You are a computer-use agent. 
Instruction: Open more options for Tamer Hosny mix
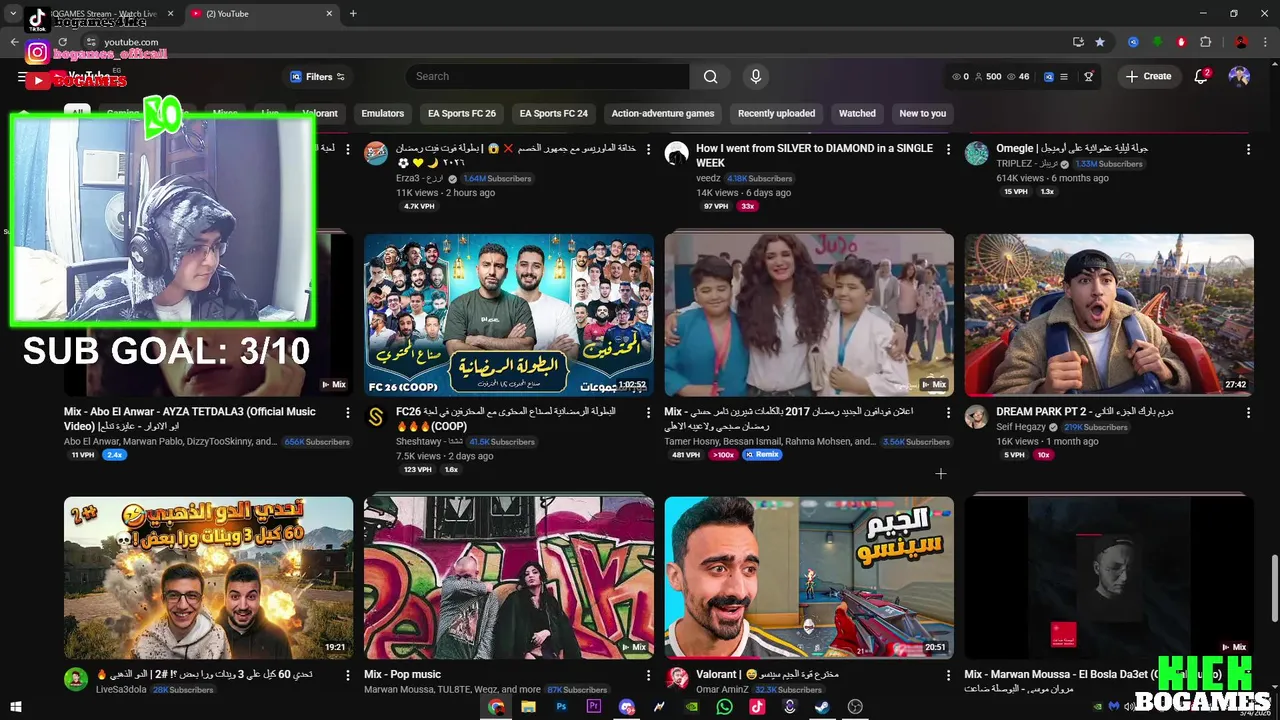point(948,412)
